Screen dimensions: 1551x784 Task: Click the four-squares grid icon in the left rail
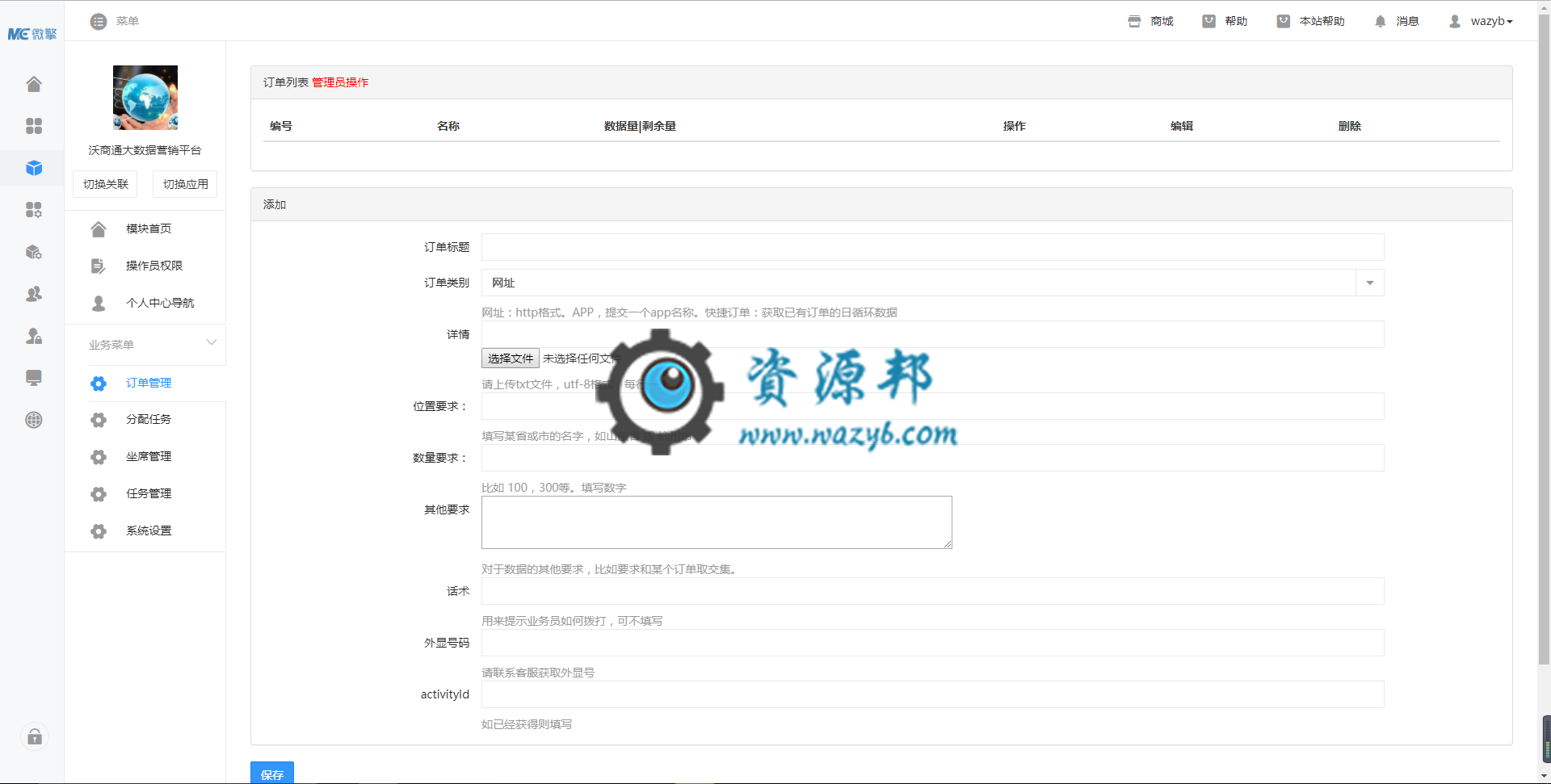pyautogui.click(x=34, y=126)
